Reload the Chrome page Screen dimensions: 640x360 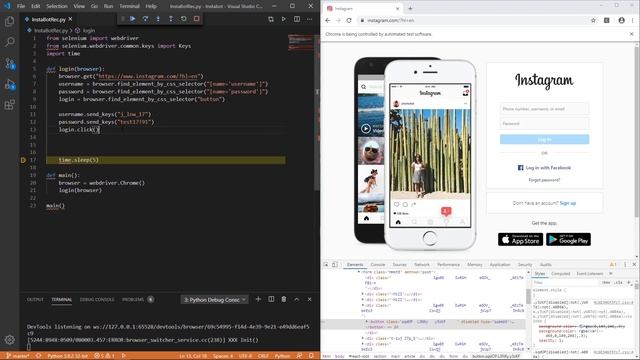pos(349,20)
